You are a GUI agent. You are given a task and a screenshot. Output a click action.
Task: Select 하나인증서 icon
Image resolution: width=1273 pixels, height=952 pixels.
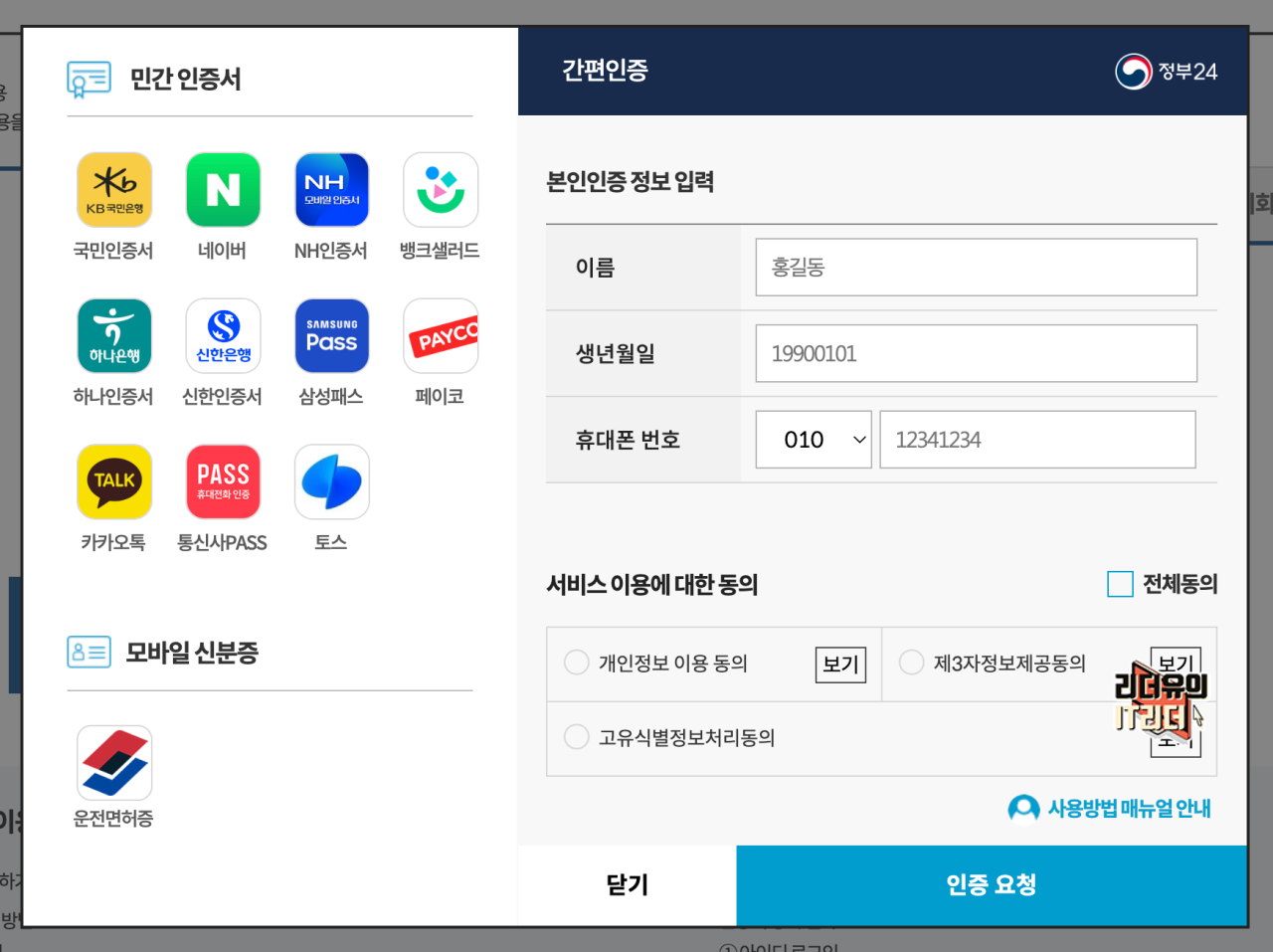click(x=114, y=336)
